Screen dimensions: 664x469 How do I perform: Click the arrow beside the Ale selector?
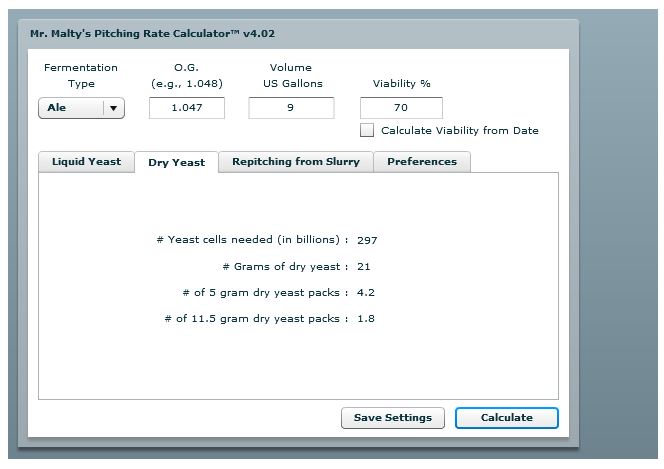tap(113, 108)
